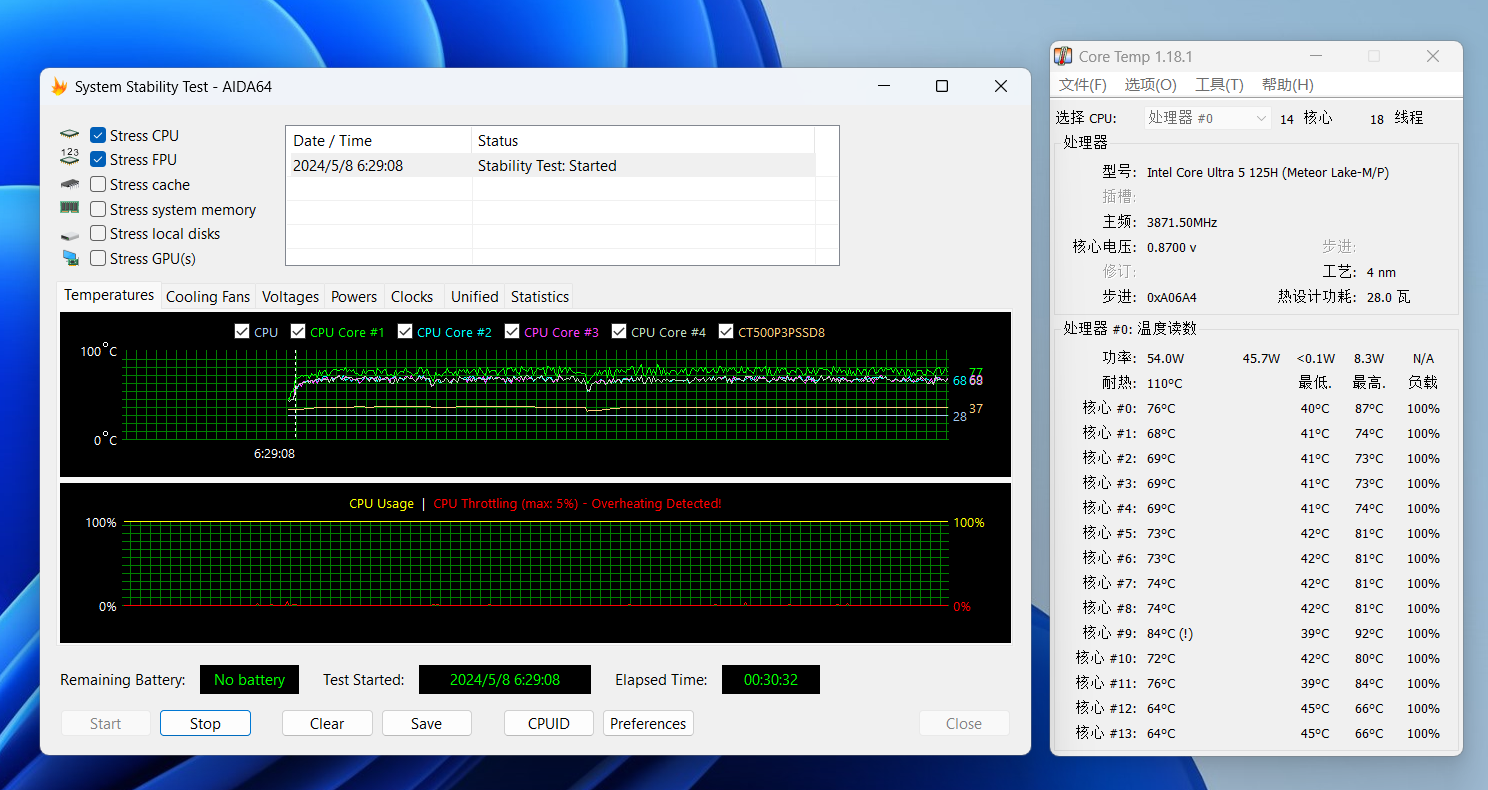Image resolution: width=1488 pixels, height=790 pixels.
Task: Click the CPU Usage graph label
Action: click(x=381, y=503)
